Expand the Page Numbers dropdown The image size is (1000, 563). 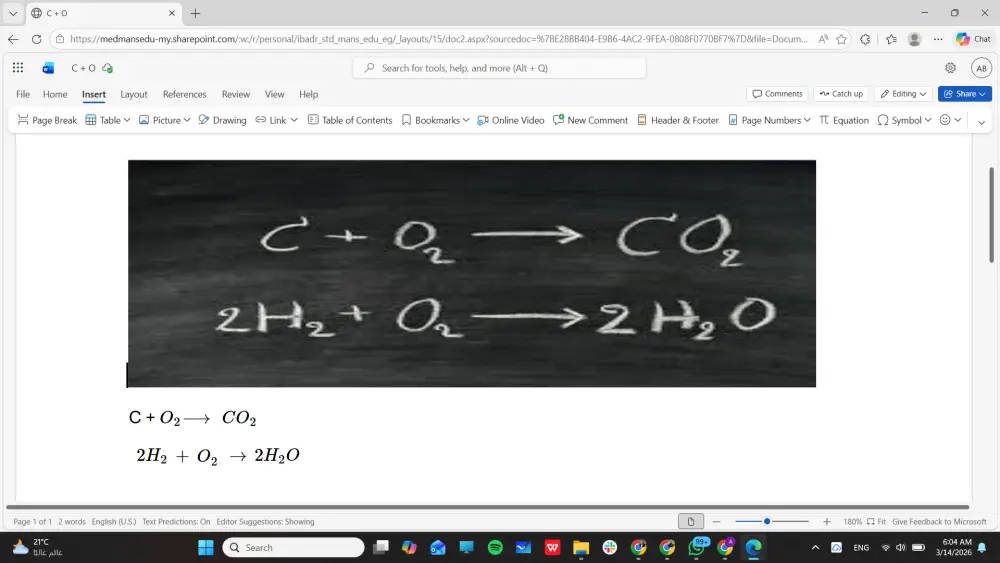pos(807,120)
